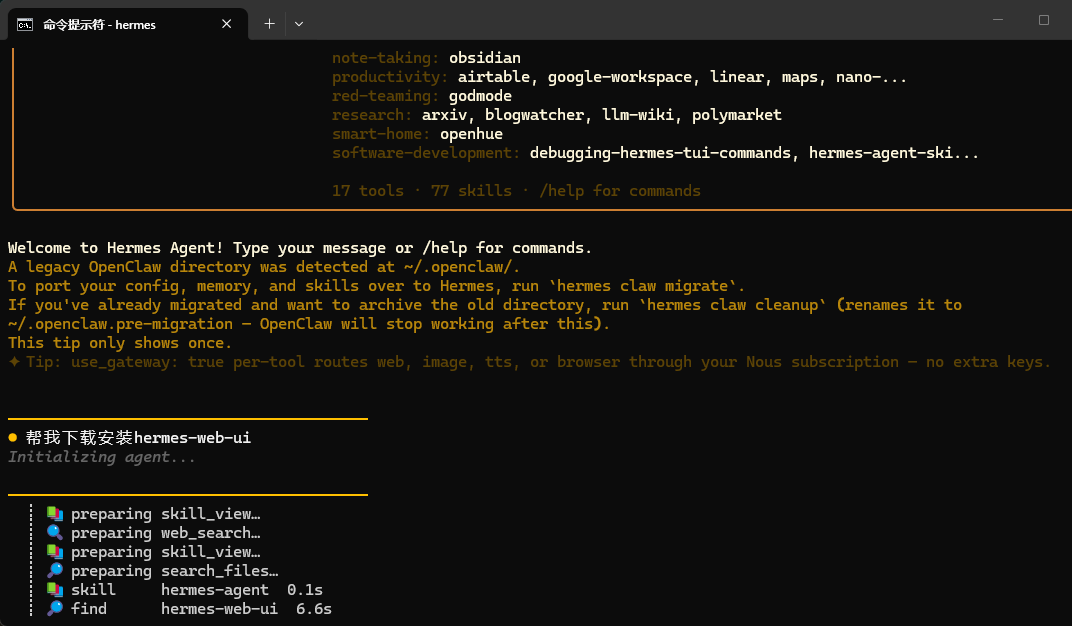1072x626 pixels.
Task: Click the text 'obsidian' in note-taking row
Action: (x=485, y=58)
